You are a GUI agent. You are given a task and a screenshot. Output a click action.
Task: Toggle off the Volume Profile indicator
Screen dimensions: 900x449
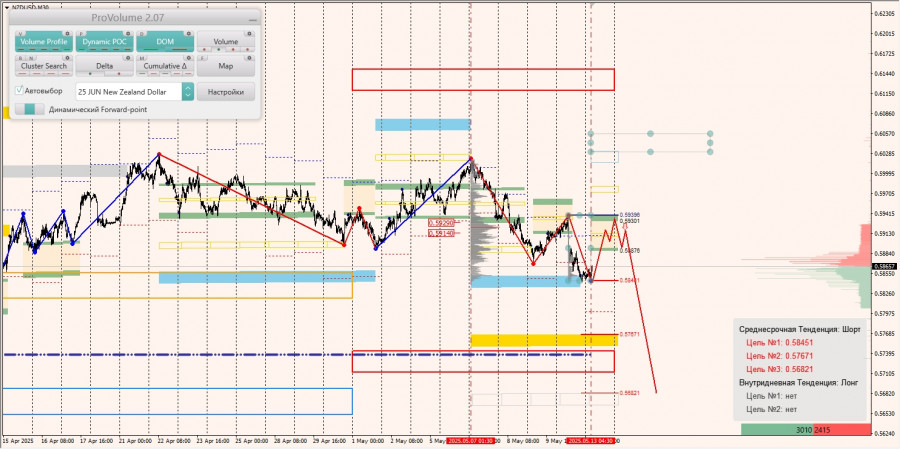pyautogui.click(x=44, y=41)
